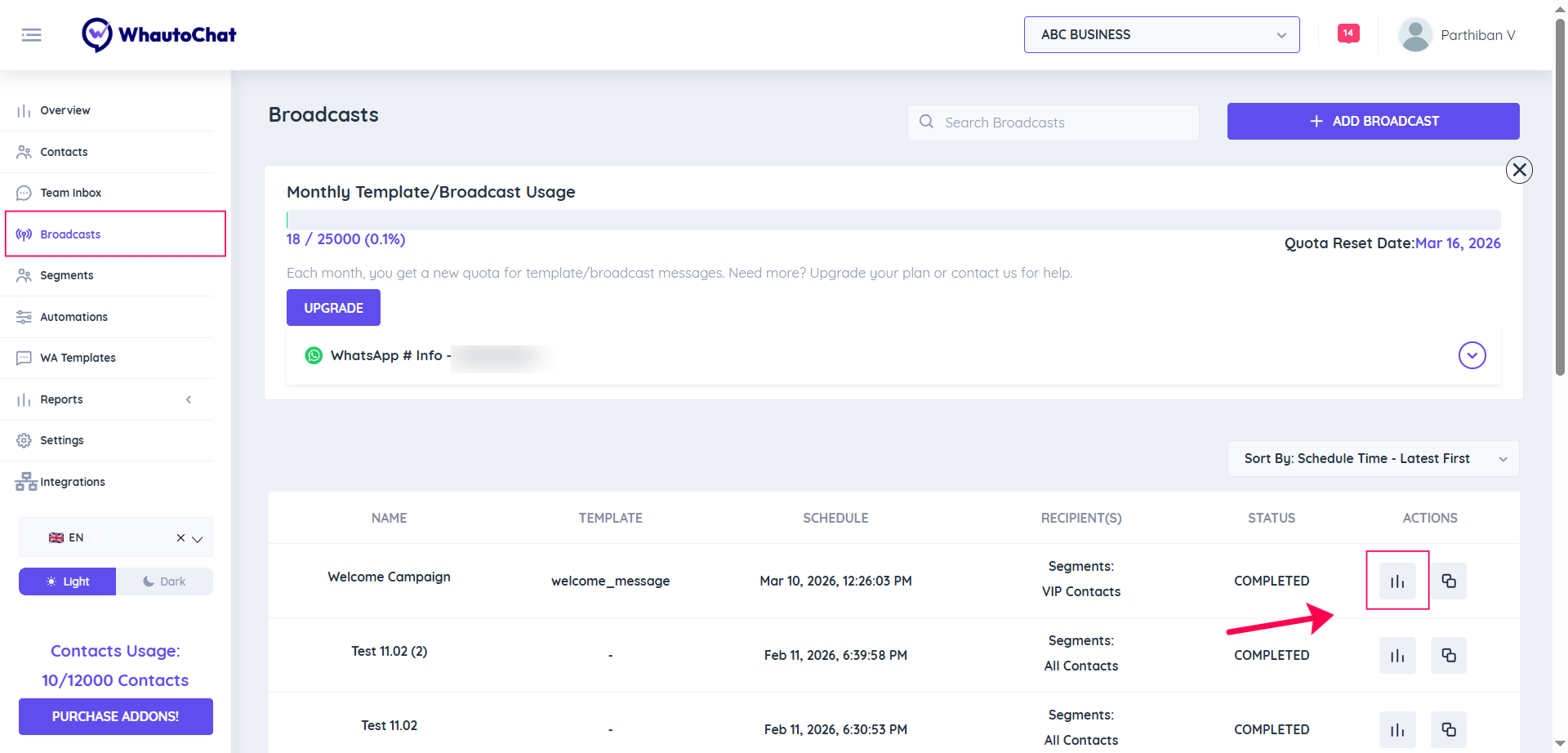Open the ABC BUSINESS selector
This screenshot has width=1568, height=753.
point(1160,34)
